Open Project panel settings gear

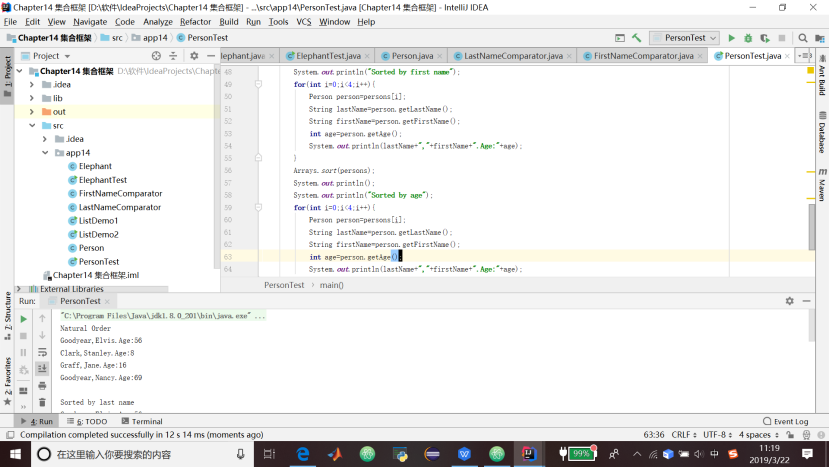(192, 56)
